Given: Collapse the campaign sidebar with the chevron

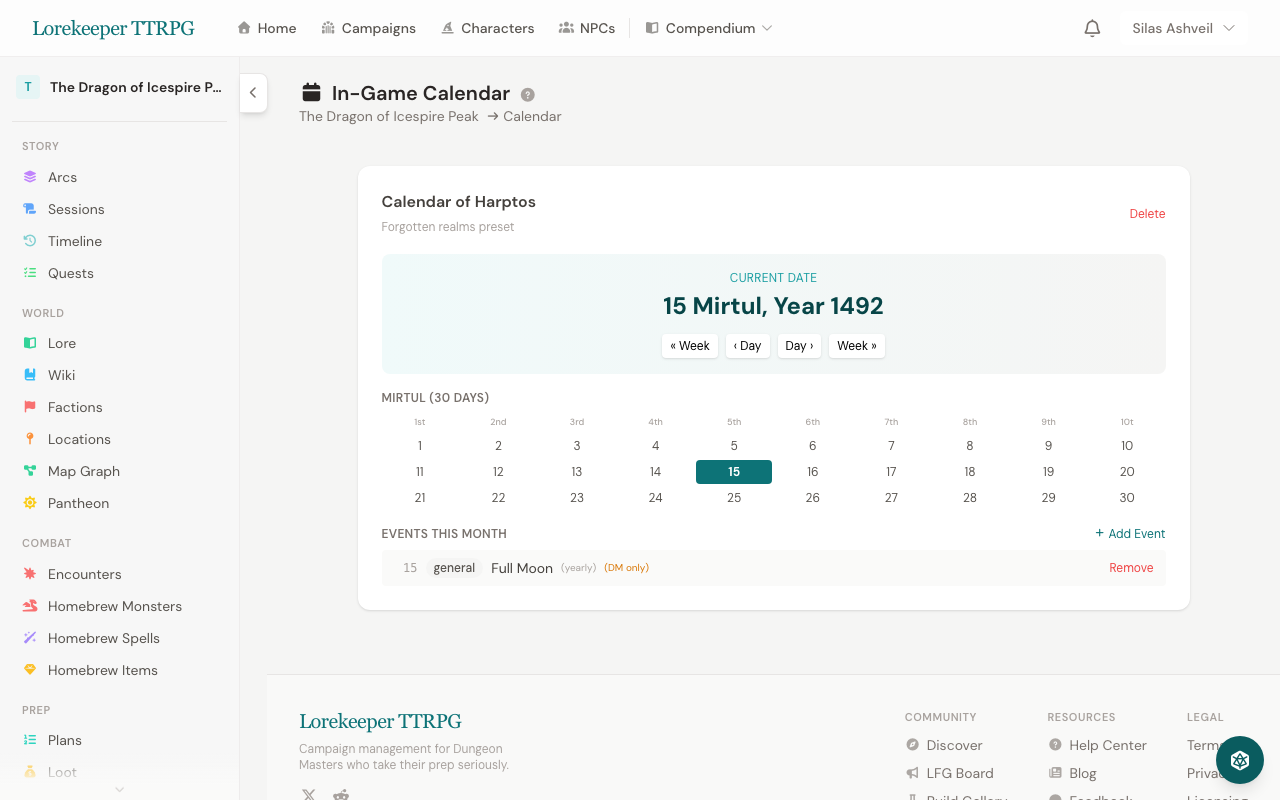Looking at the screenshot, I should pos(253,92).
